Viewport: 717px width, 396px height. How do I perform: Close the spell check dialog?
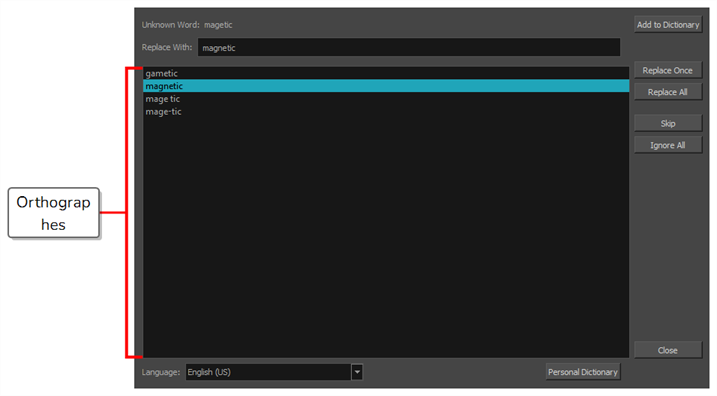[668, 350]
